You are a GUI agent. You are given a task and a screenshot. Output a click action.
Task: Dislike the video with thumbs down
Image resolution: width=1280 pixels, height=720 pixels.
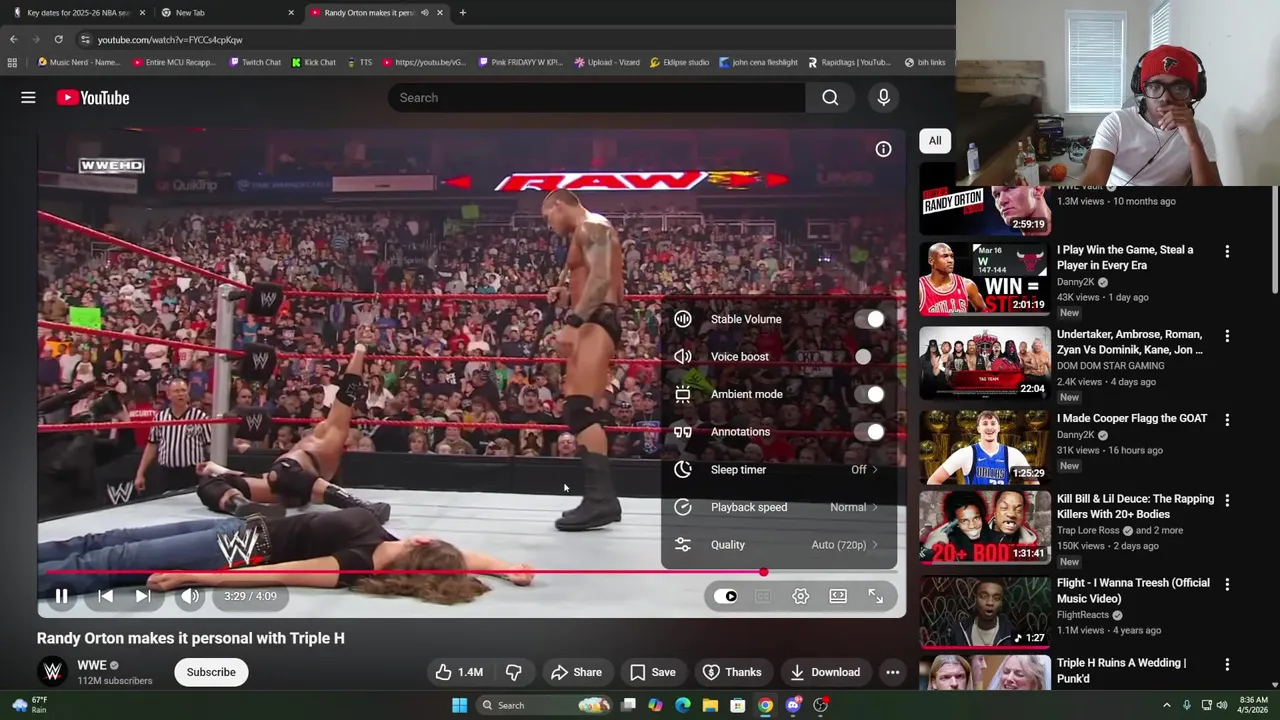pyautogui.click(x=513, y=672)
